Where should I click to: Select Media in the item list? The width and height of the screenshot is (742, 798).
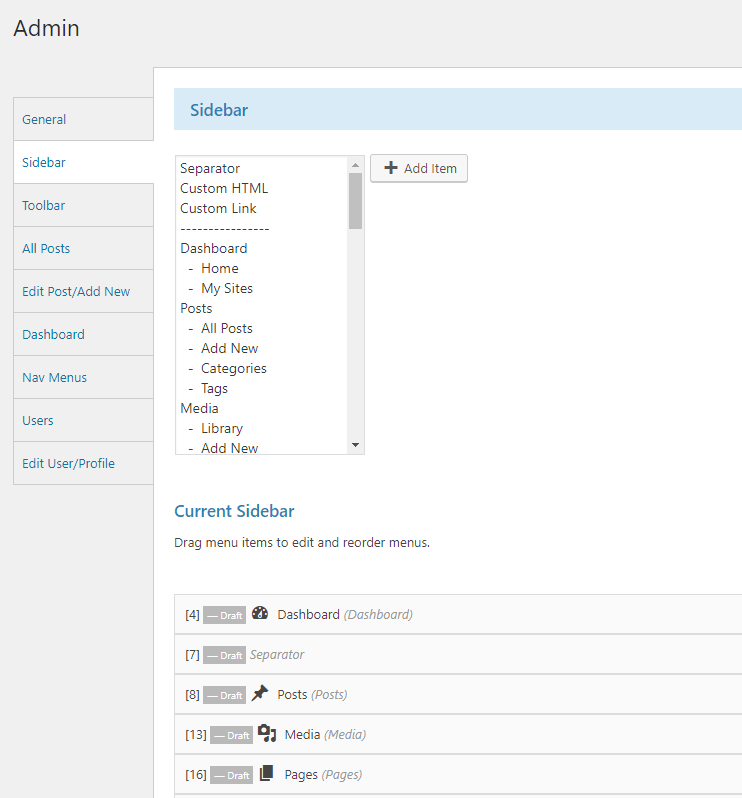point(262,408)
